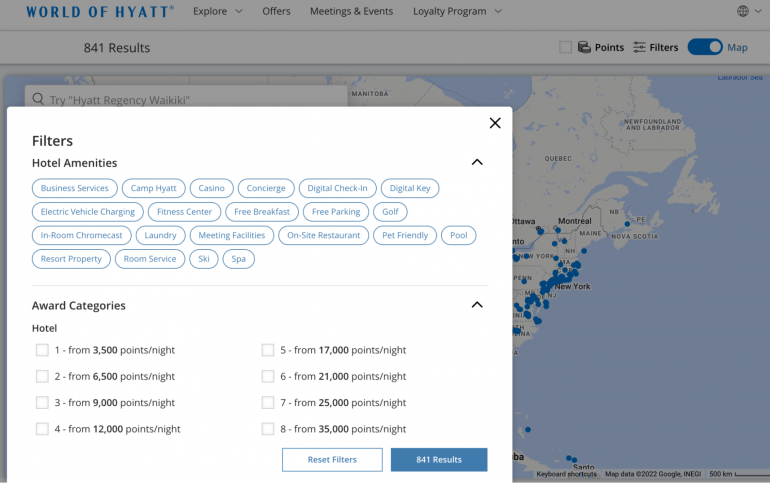
Task: Open the Offers menu item
Action: click(x=276, y=12)
